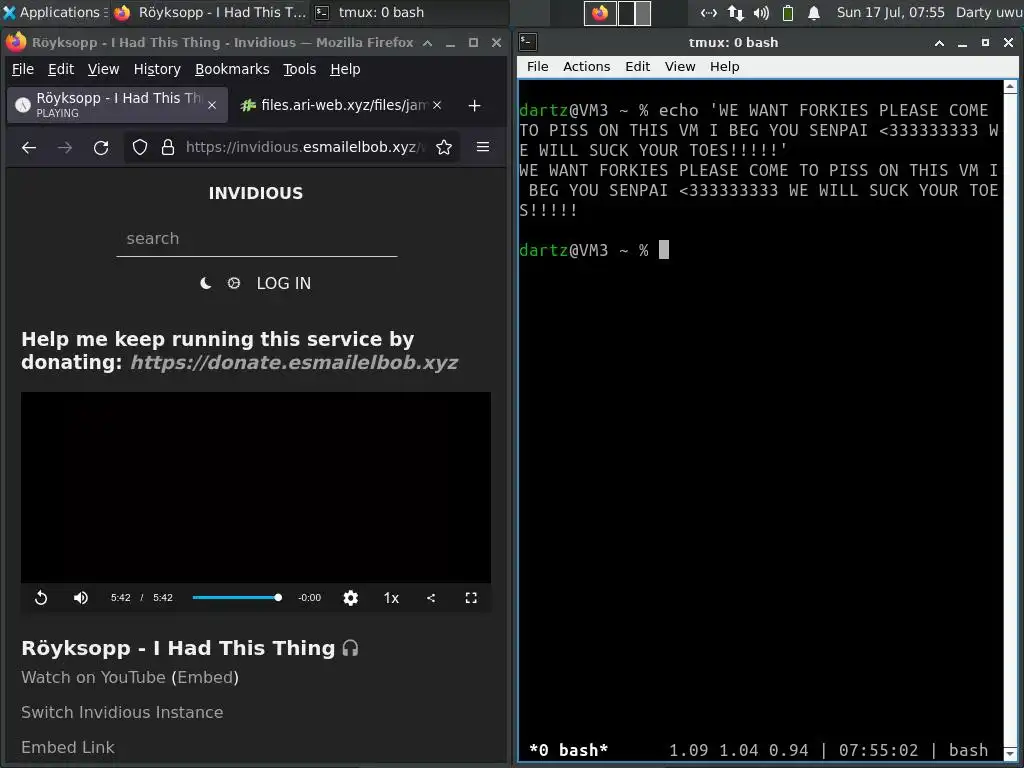Image resolution: width=1024 pixels, height=768 pixels.
Task: Toggle the remaining time display -0:00
Action: click(310, 598)
